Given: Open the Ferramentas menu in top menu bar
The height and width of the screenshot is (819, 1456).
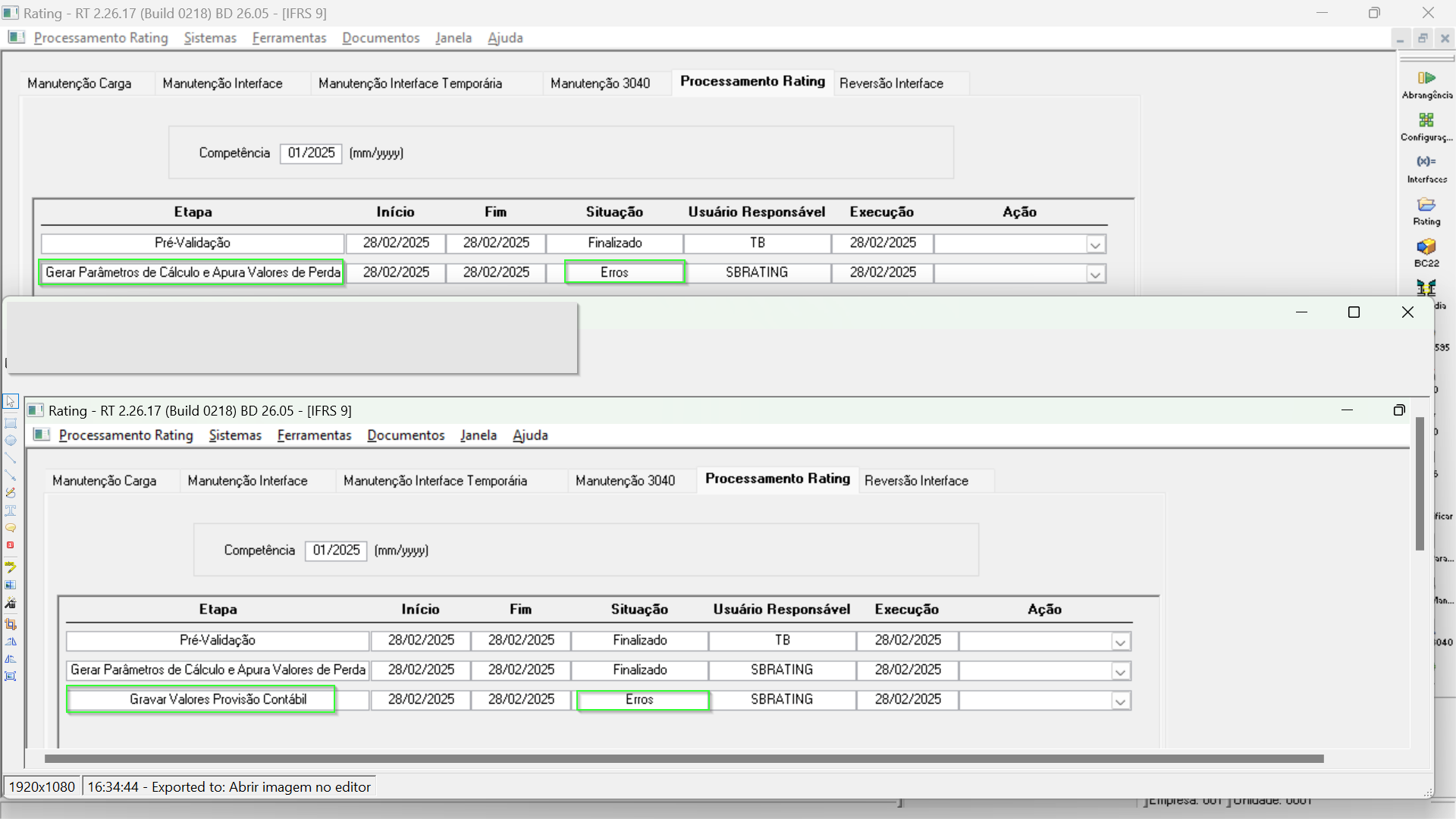Looking at the screenshot, I should (289, 38).
